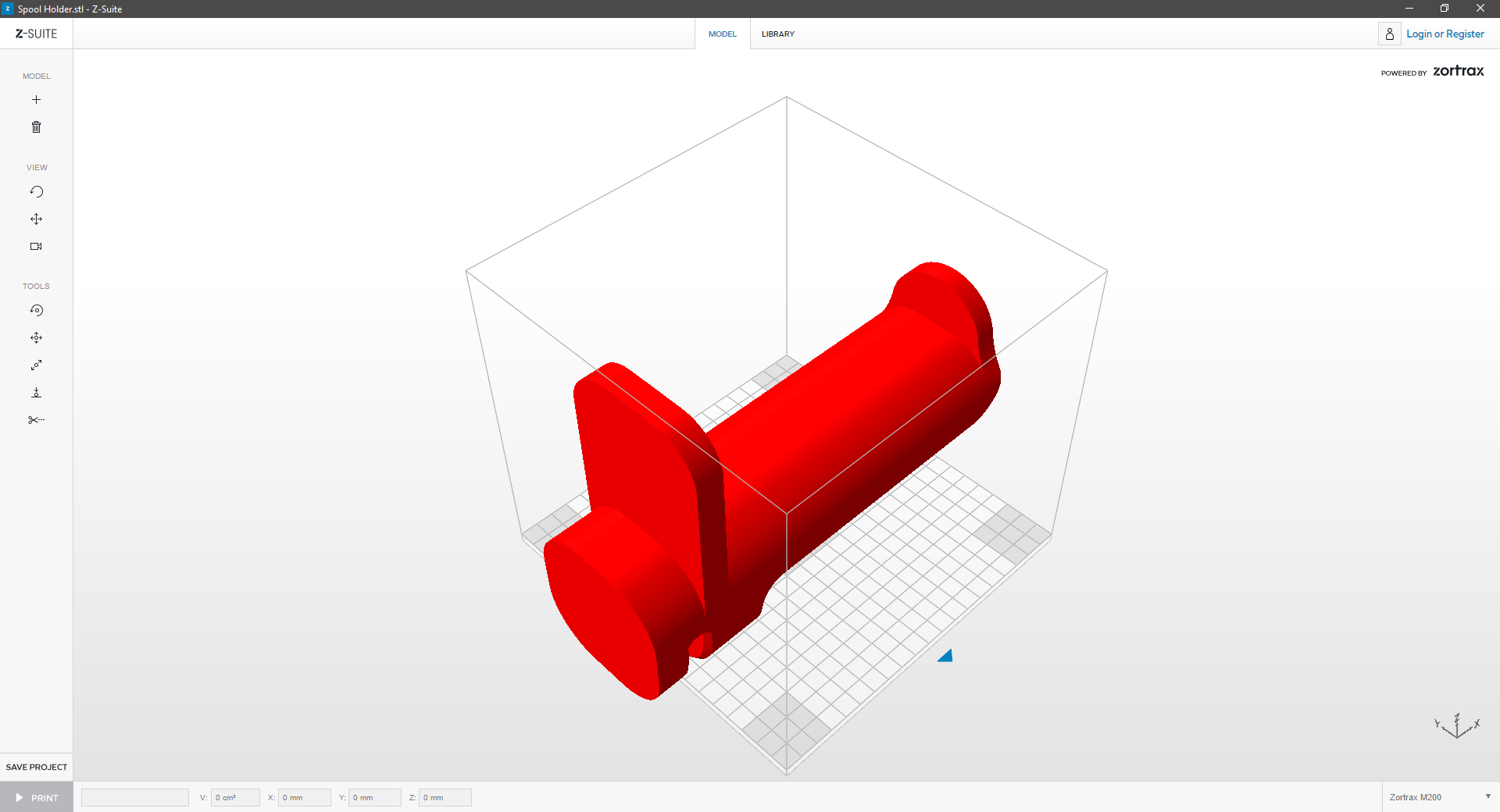Select the scale model tool
Screen dimensions: 1500x812
coord(36,365)
